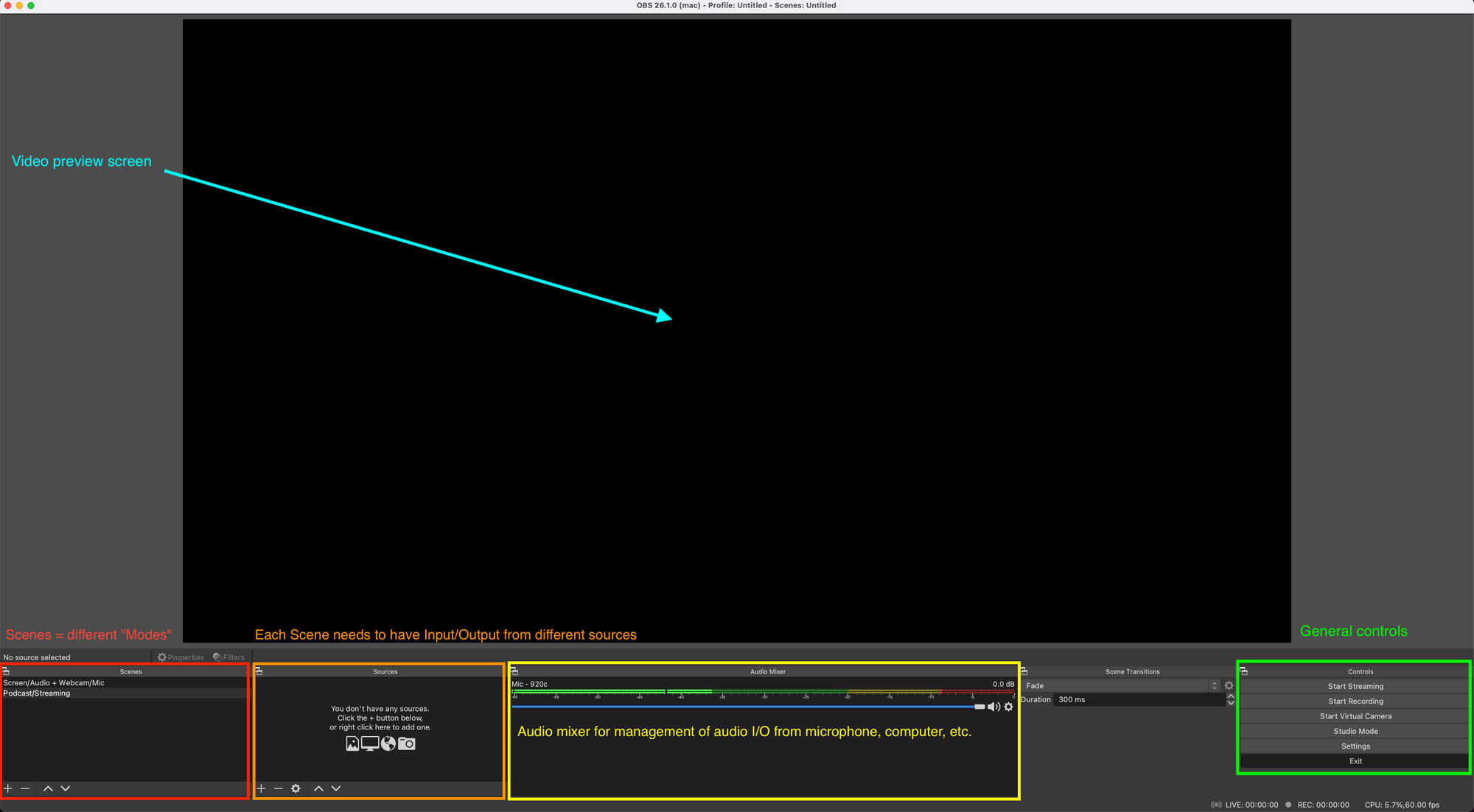The height and width of the screenshot is (812, 1474).
Task: Click the Duration 300 ms field
Action: pyautogui.click(x=1139, y=700)
